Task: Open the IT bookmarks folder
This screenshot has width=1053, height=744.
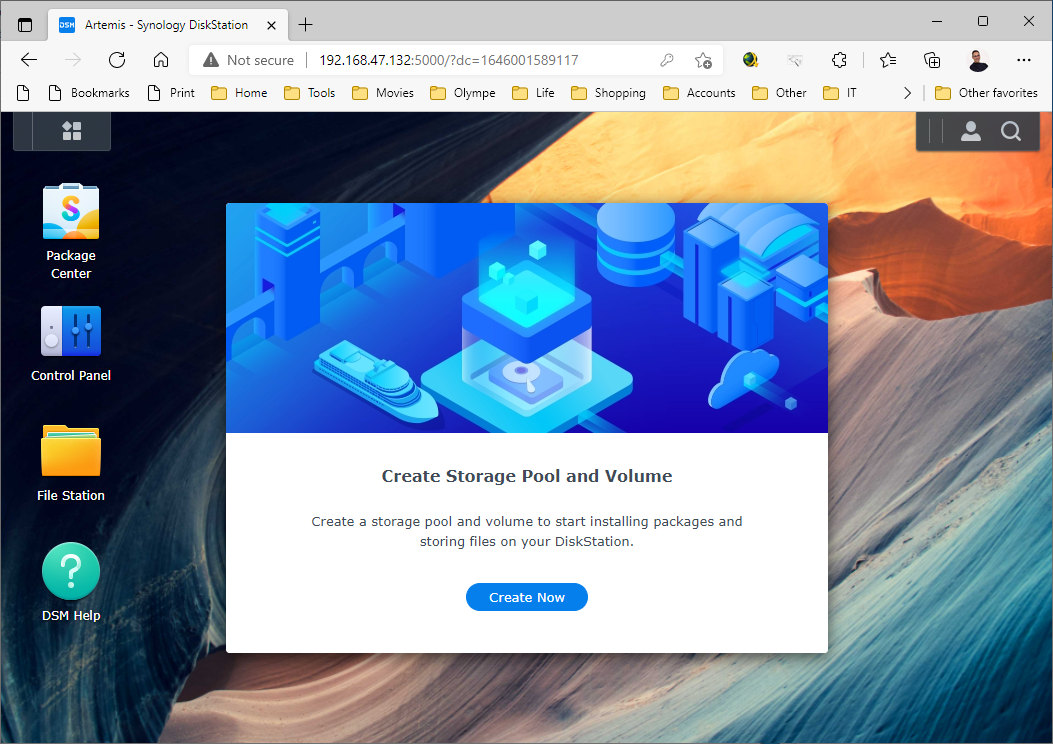Action: tap(840, 93)
